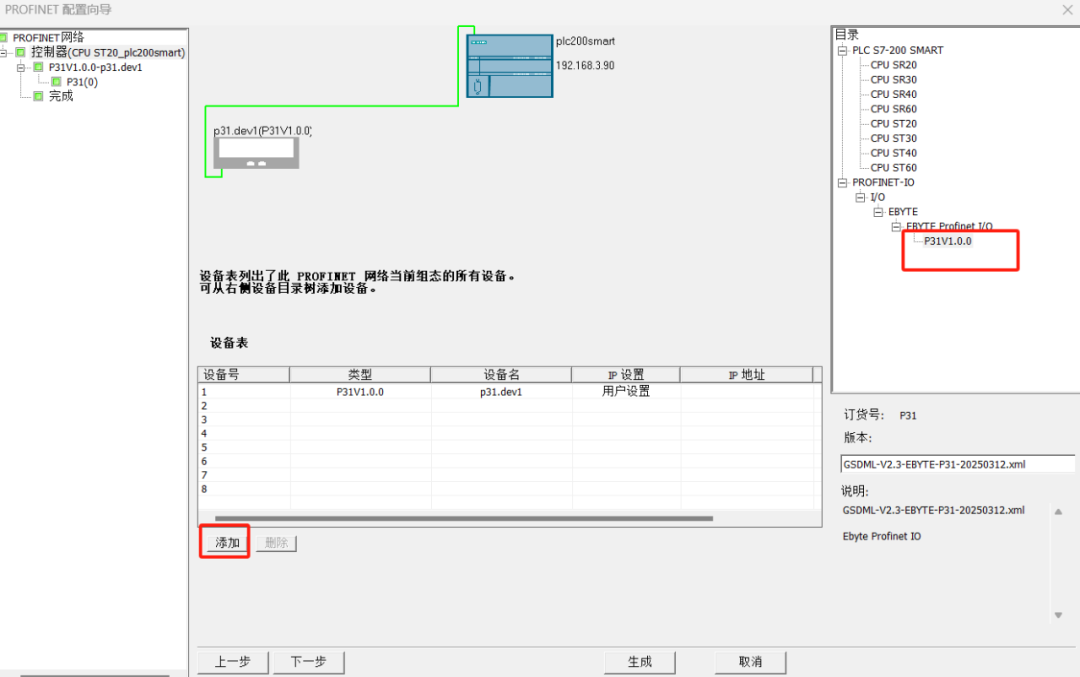Image resolution: width=1080 pixels, height=677 pixels.
Task: Click empty IP 地址 cell in row 1
Action: click(747, 392)
